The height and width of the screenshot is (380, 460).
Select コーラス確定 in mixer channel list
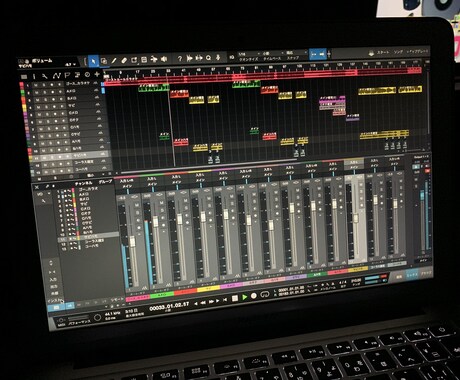(x=94, y=241)
